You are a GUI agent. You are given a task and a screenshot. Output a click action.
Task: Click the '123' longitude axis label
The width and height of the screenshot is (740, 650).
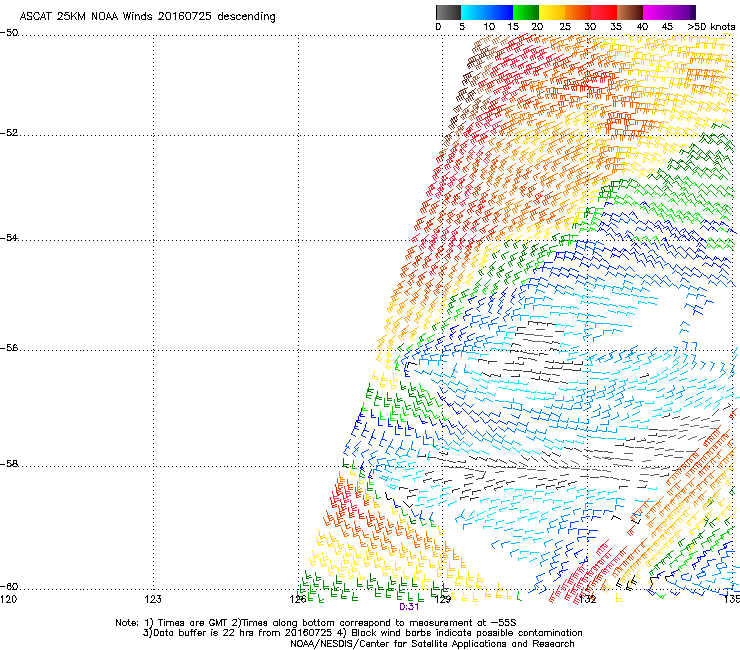[x=153, y=599]
